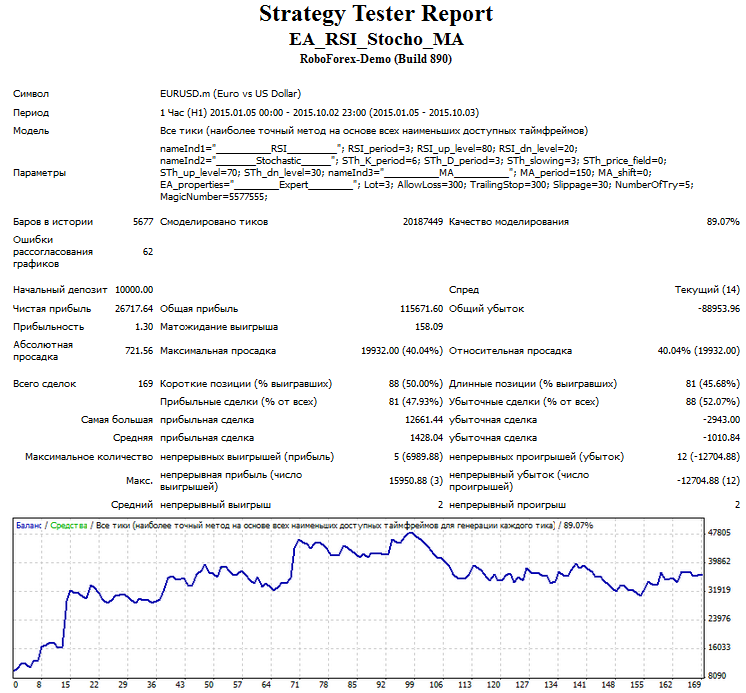Select consecutive wins value '5 (6989.88)'

pos(418,457)
